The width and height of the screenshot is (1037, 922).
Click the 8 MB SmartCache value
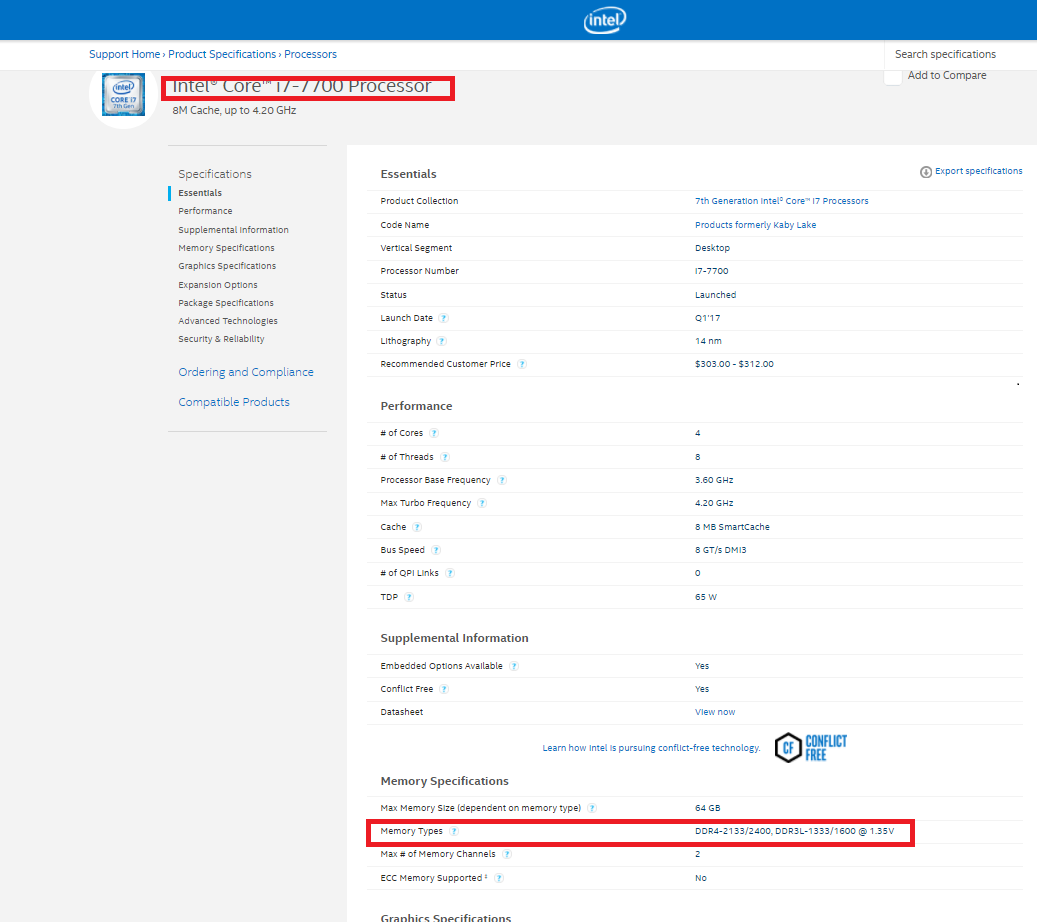[732, 527]
